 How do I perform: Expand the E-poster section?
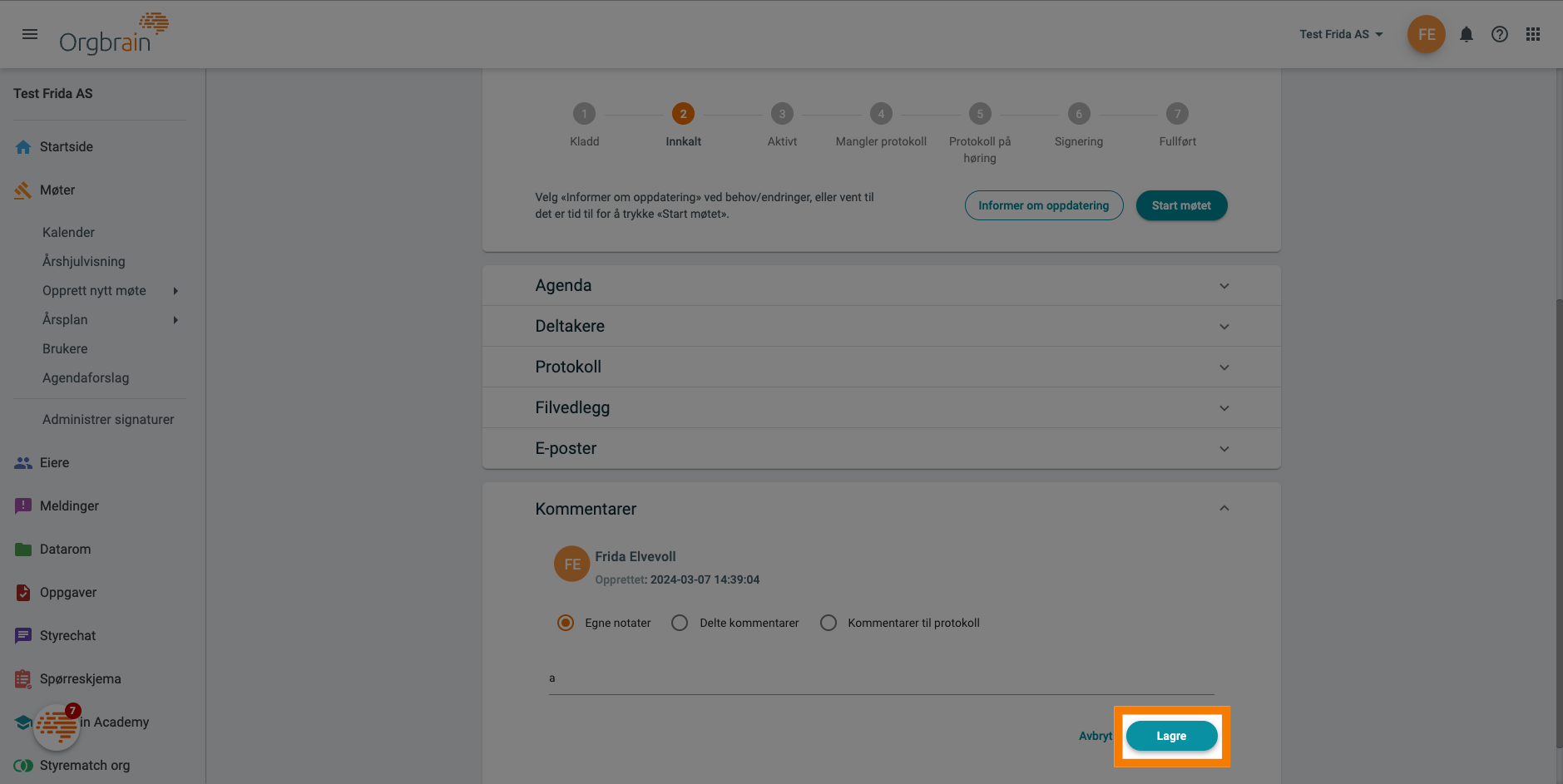pos(882,449)
